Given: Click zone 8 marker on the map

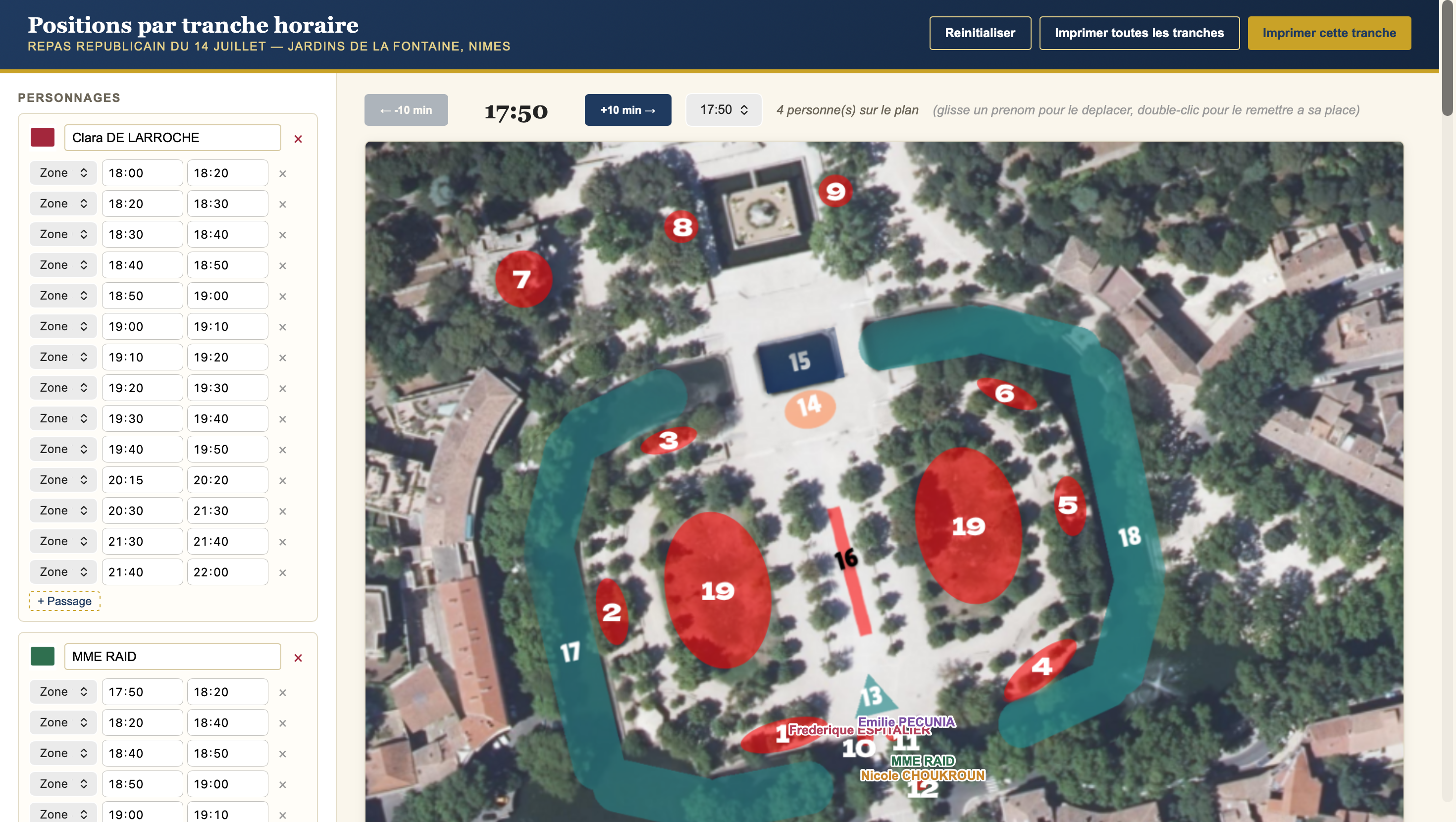Looking at the screenshot, I should (681, 227).
